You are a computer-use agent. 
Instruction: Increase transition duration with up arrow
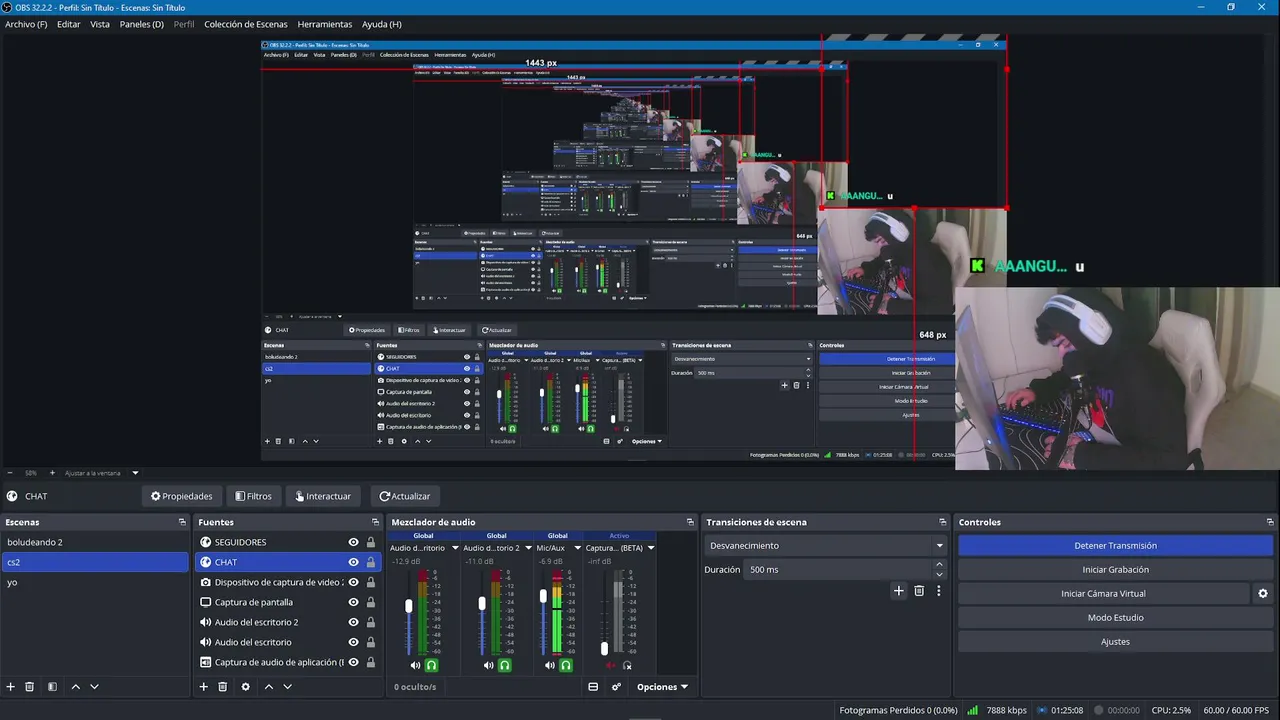[939, 564]
